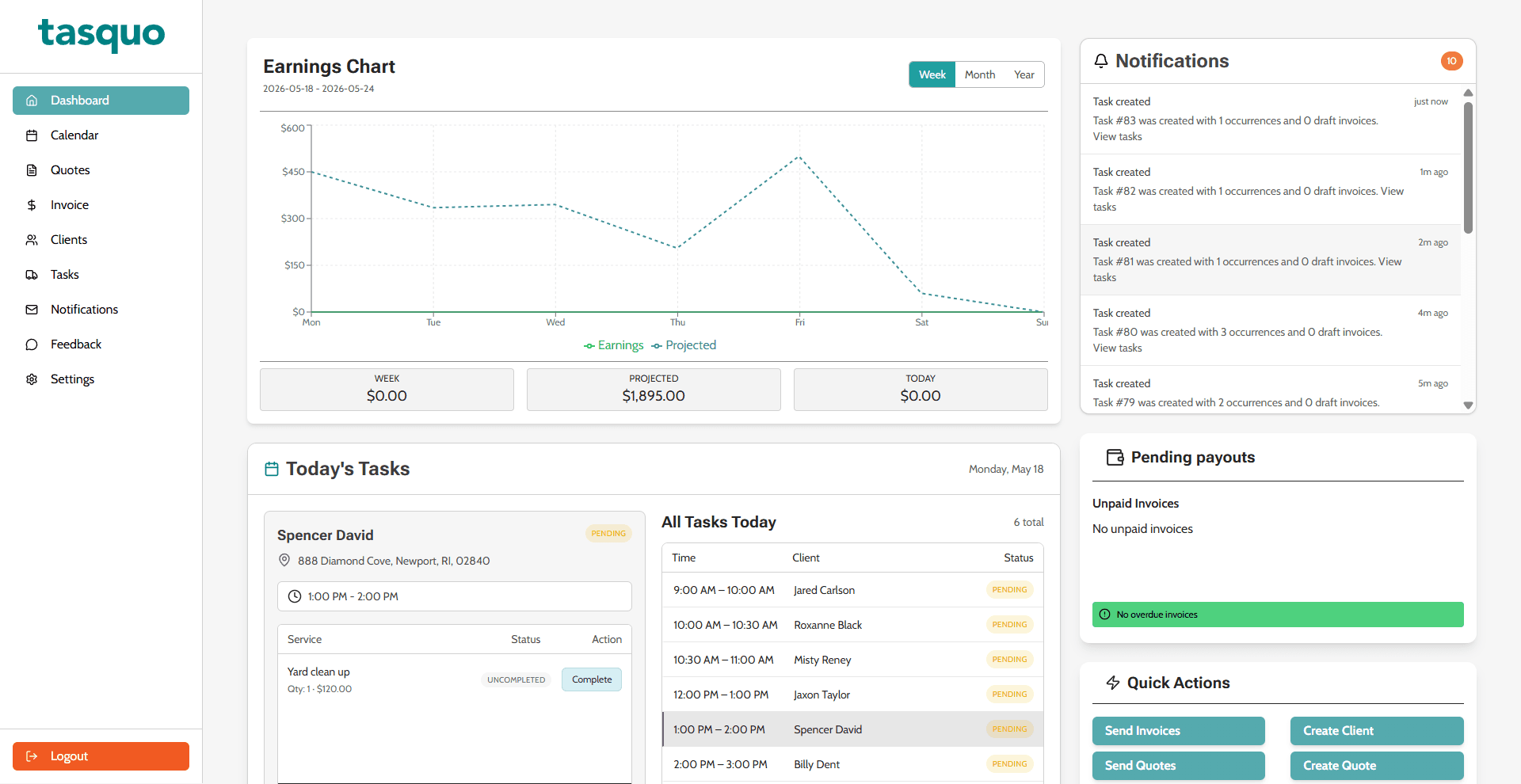Click the clock icon by 1:00 PM
The height and width of the screenshot is (784, 1521).
[295, 596]
